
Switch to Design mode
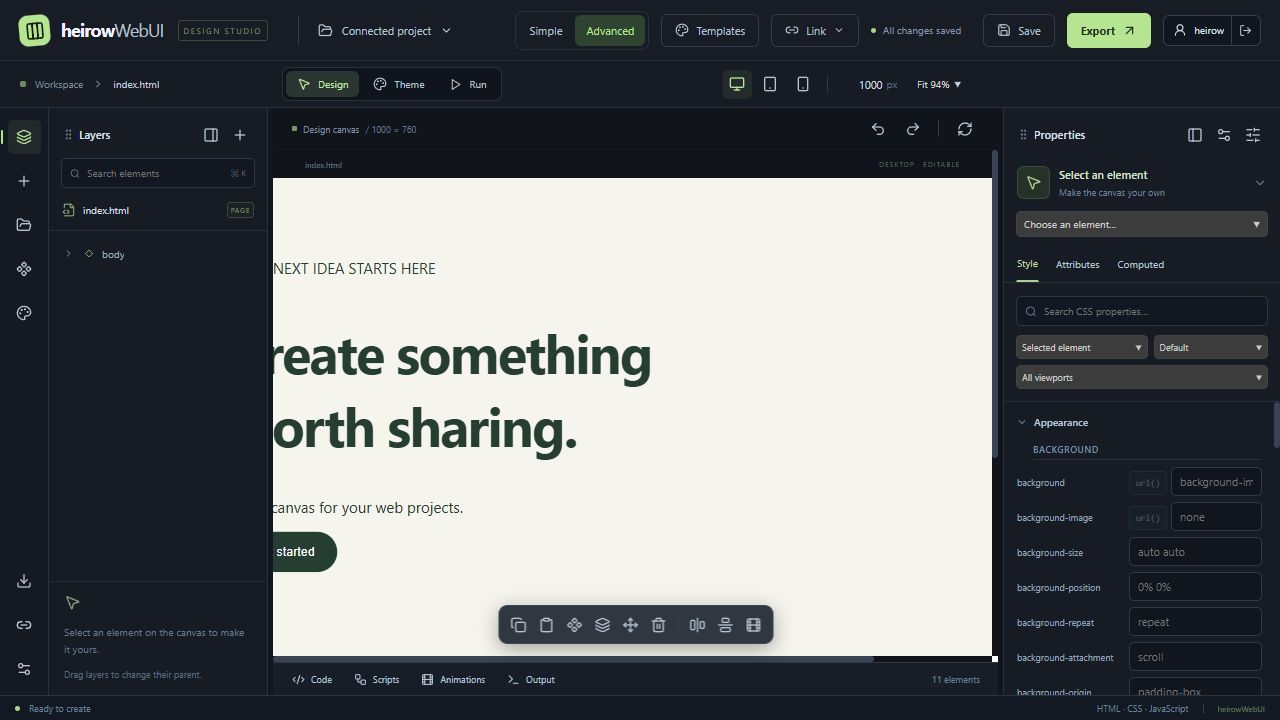pos(322,85)
